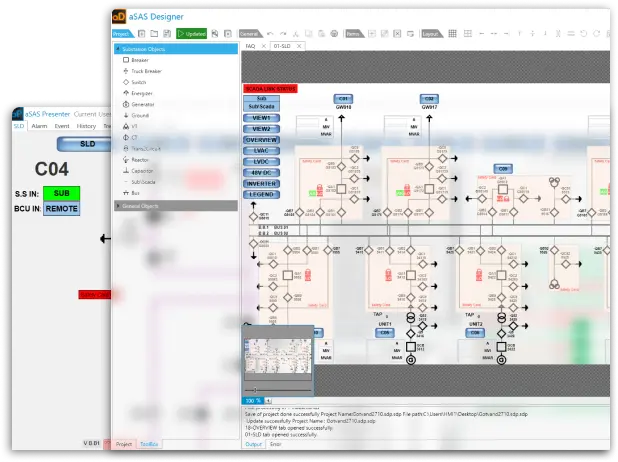Open the Error tab at bottom
Screen dimensions: 618x462
[x=275, y=444]
